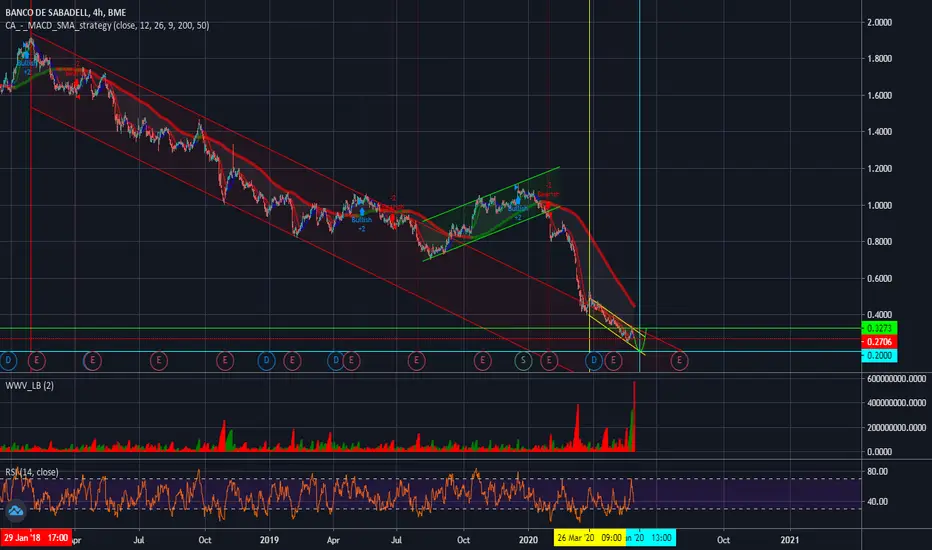
Task: Click the cyan 0.2000 price label
Action: (879, 356)
